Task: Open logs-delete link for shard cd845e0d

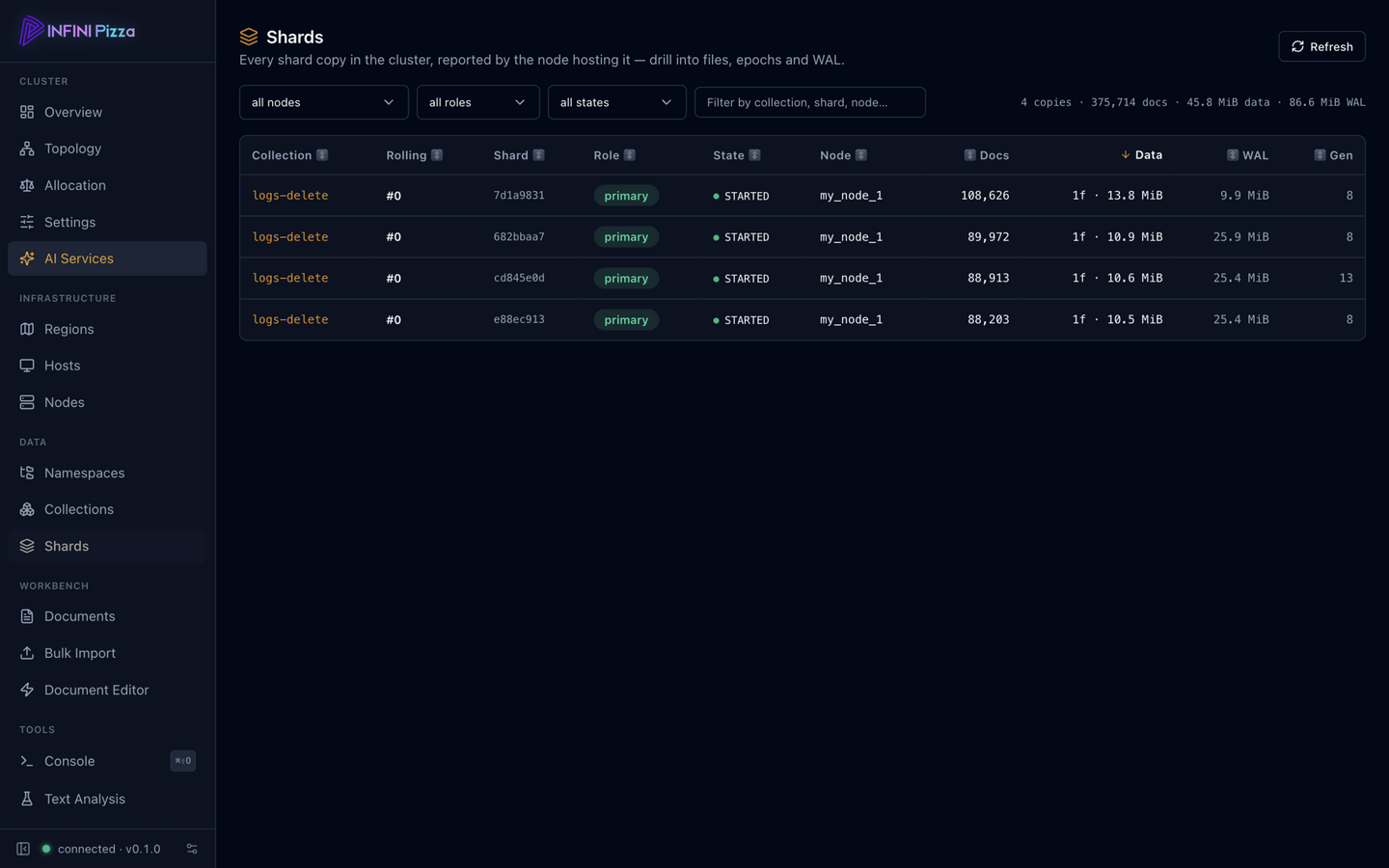Action: 290,279
